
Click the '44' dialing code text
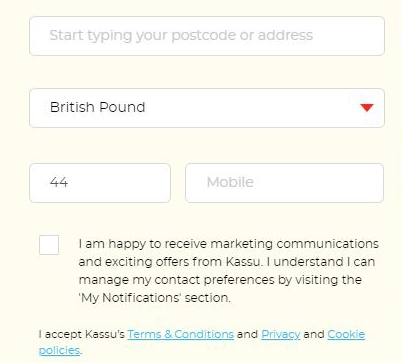point(59,182)
